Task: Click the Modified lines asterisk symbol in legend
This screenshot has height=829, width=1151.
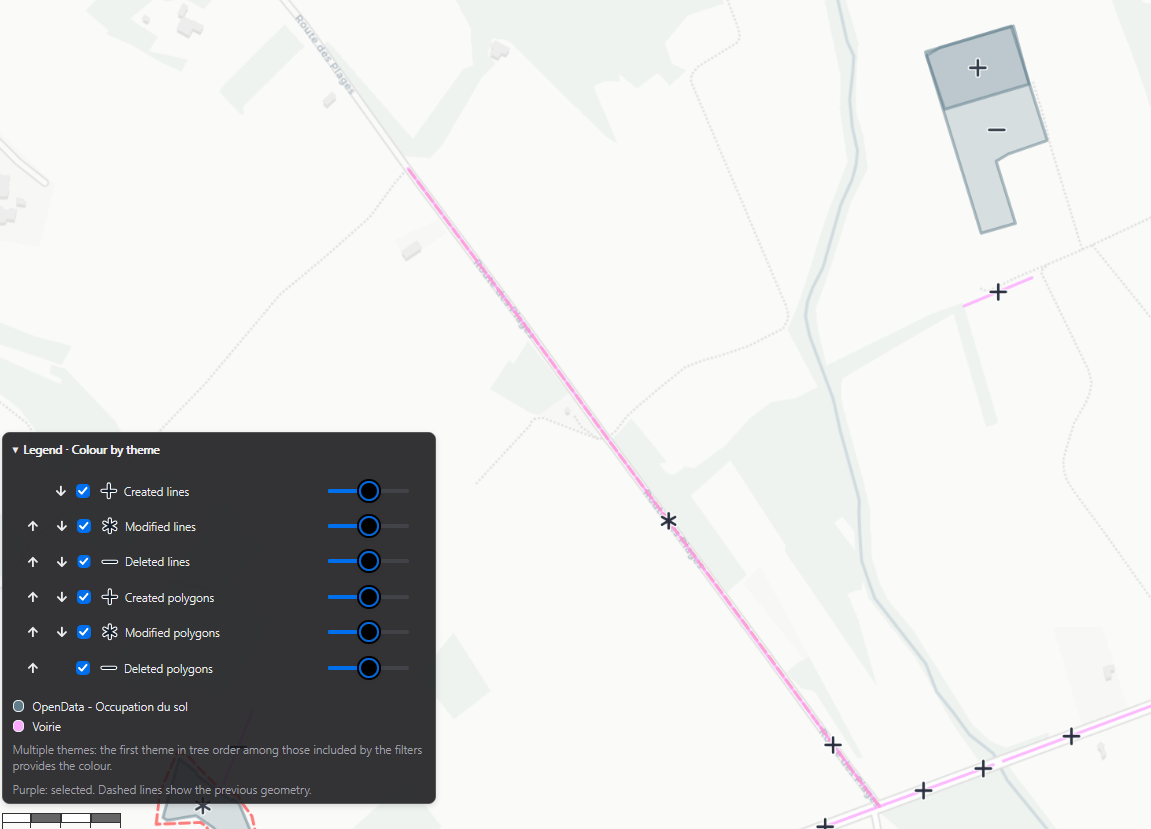Action: (109, 526)
